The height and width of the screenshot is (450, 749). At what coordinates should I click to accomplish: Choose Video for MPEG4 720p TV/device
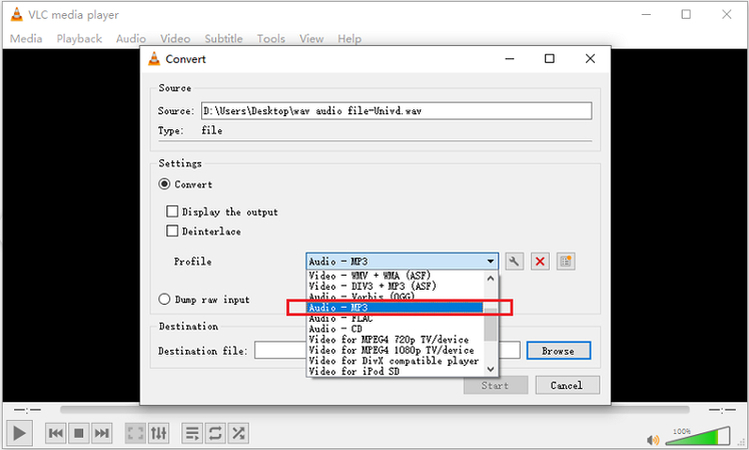(395, 339)
